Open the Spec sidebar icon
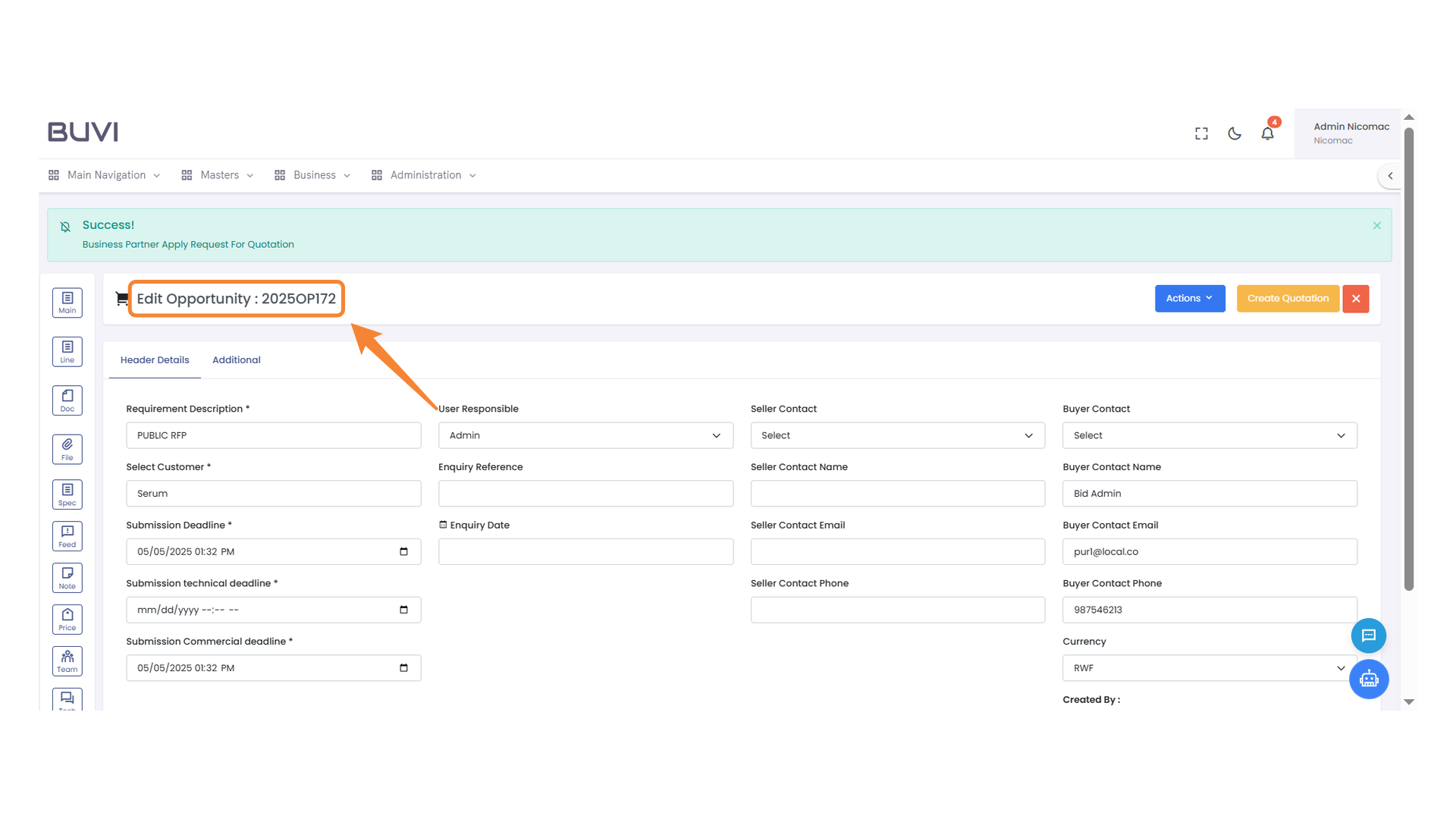This screenshot has height=819, width=1456. click(67, 494)
